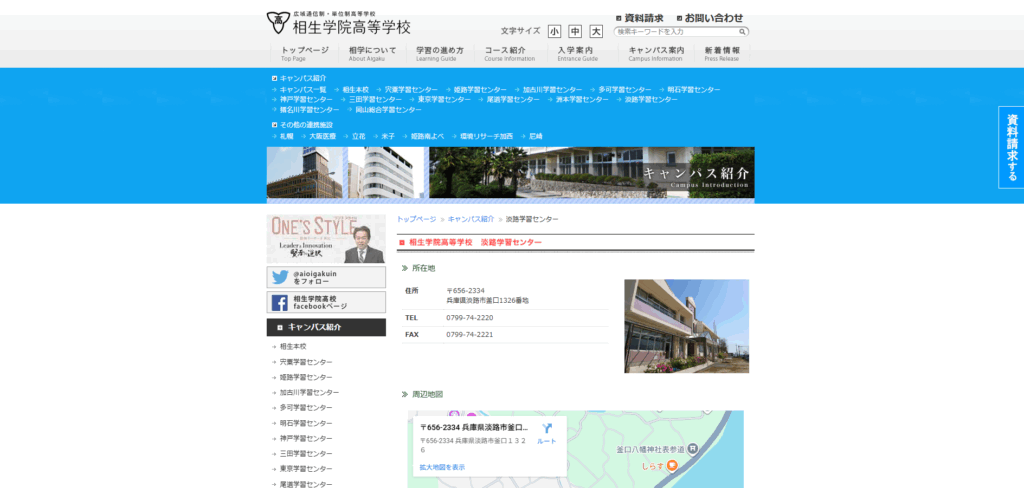Set text size to medium (中)
This screenshot has height=488, width=1024.
[x=575, y=32]
